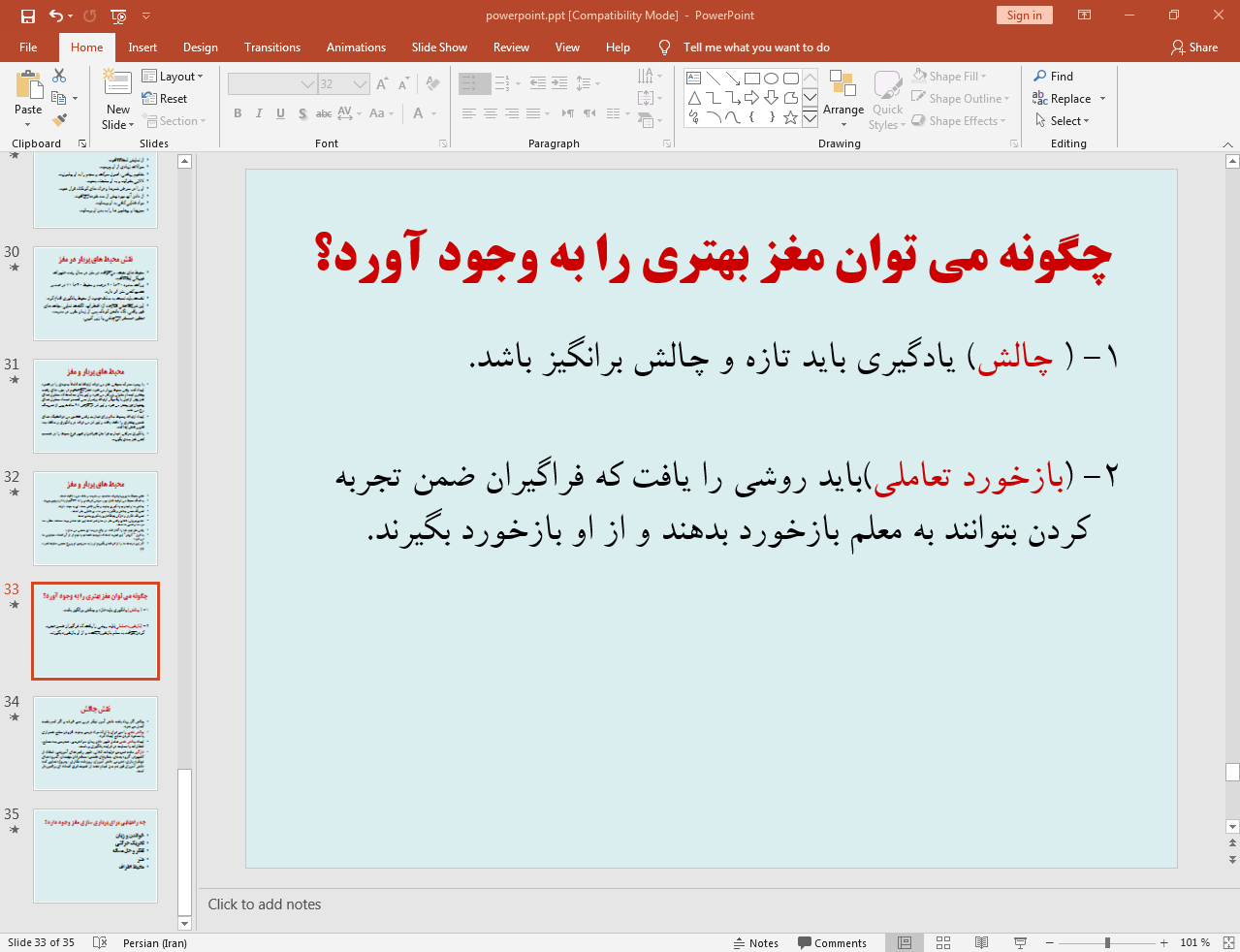Select the Text Box tool in Drawing shapes
The width and height of the screenshot is (1240, 952).
pyautogui.click(x=693, y=78)
